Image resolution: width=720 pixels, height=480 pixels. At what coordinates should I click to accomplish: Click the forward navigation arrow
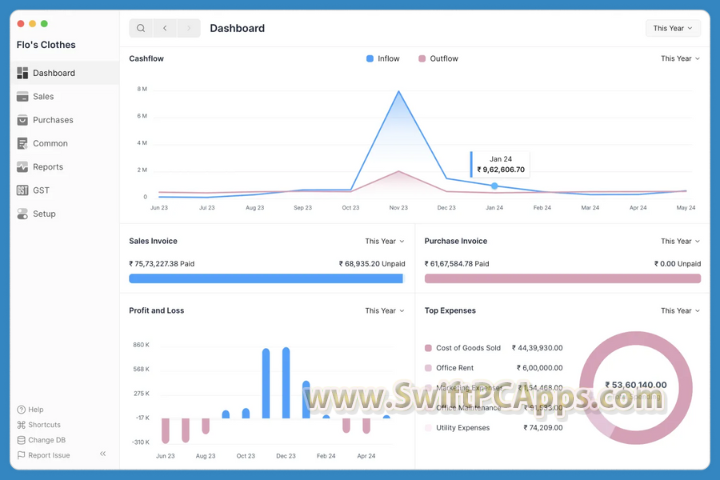pyautogui.click(x=189, y=28)
